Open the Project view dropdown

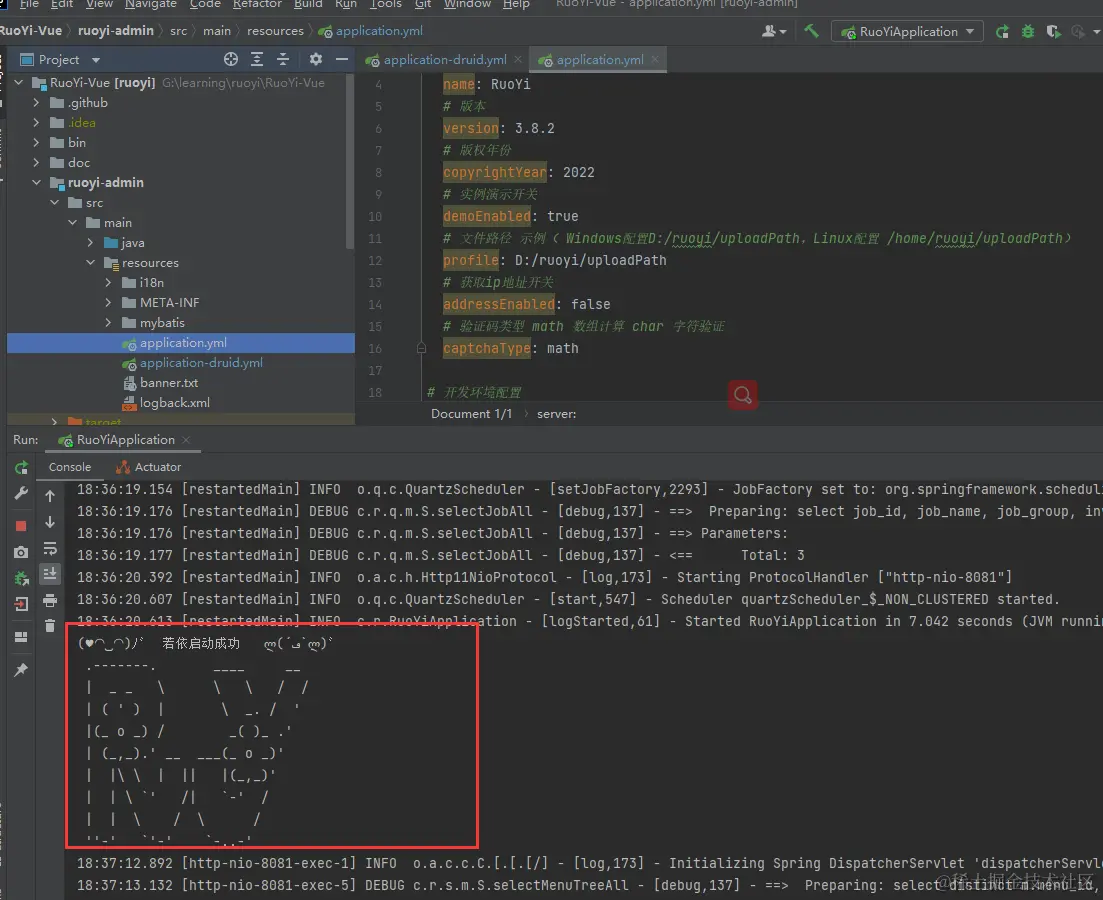point(96,60)
